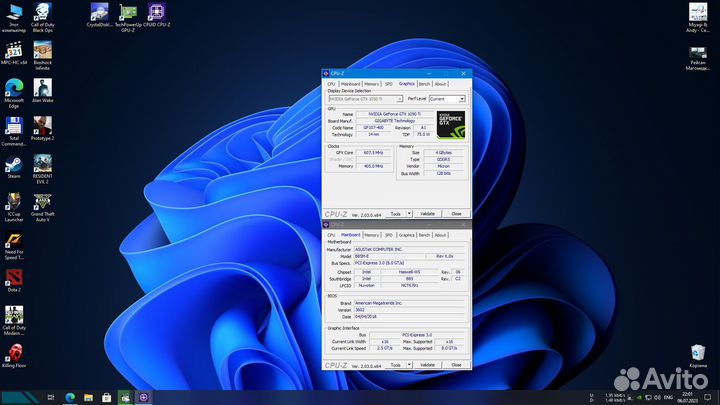Open Tools dropdown arrow in lower CPU-Z
This screenshot has height=405, width=720.
(409, 365)
